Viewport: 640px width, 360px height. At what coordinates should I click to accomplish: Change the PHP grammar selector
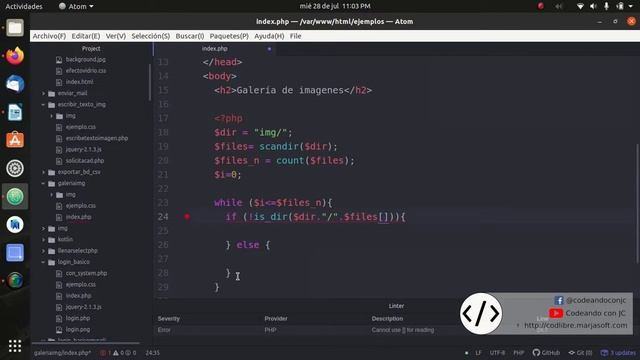[518, 353]
